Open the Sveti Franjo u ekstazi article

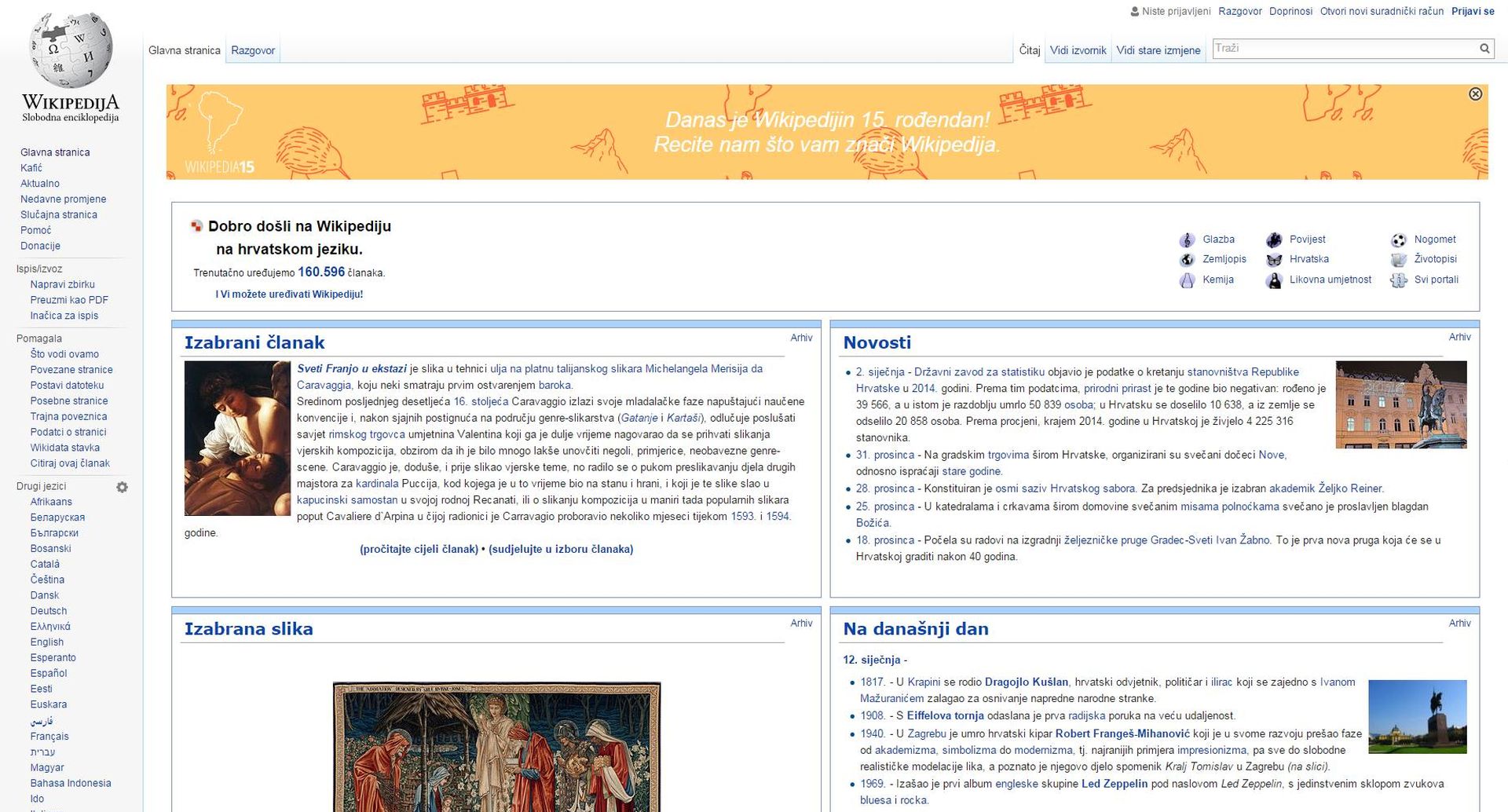click(352, 368)
